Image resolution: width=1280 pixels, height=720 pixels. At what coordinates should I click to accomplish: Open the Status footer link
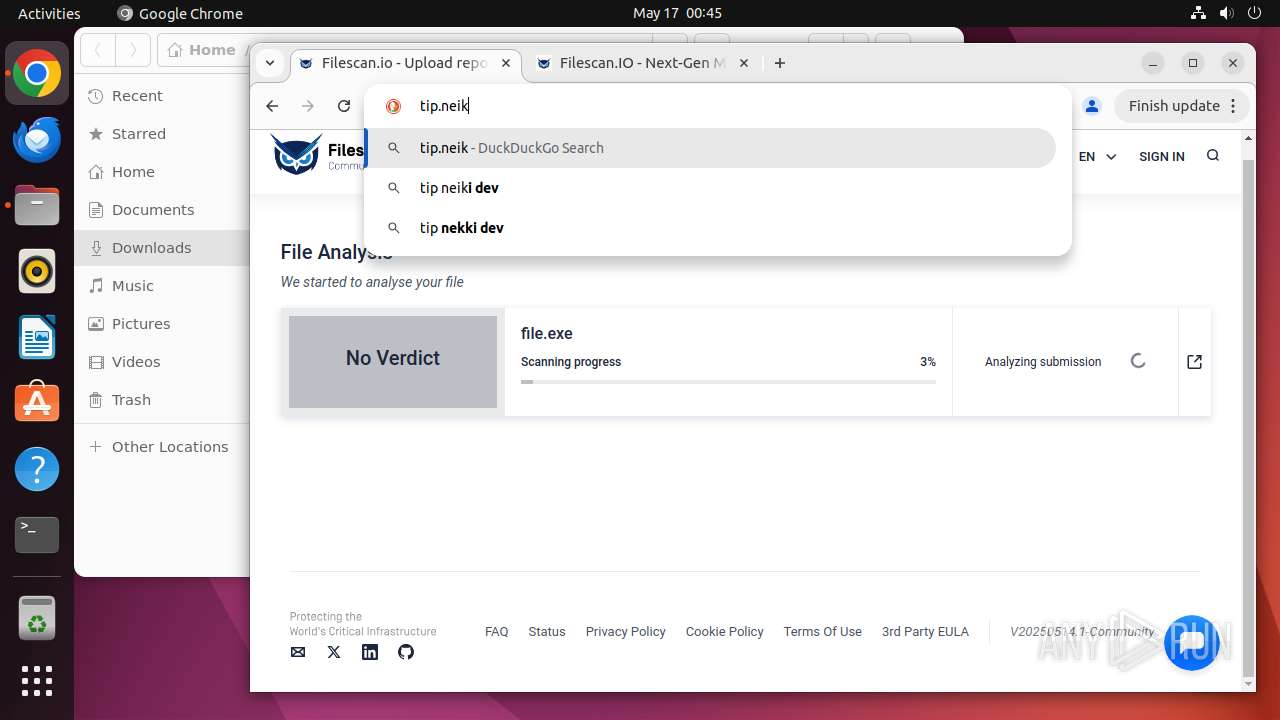(x=547, y=632)
